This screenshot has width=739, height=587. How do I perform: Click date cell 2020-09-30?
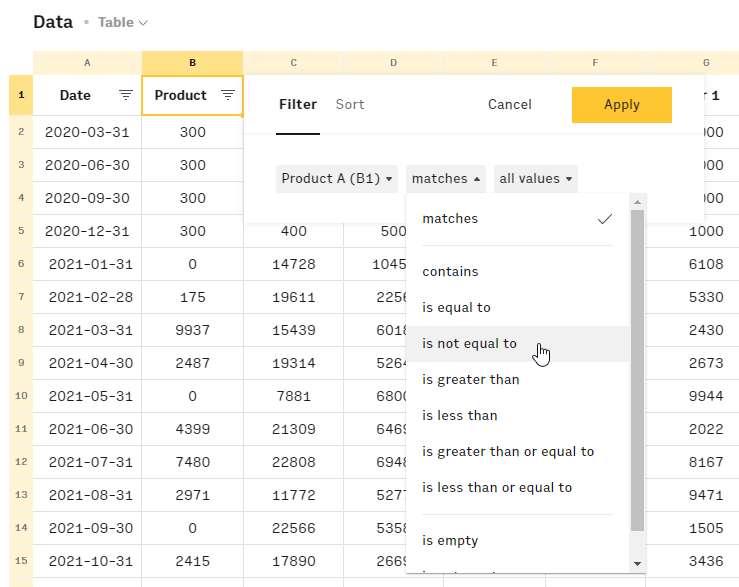click(87, 198)
